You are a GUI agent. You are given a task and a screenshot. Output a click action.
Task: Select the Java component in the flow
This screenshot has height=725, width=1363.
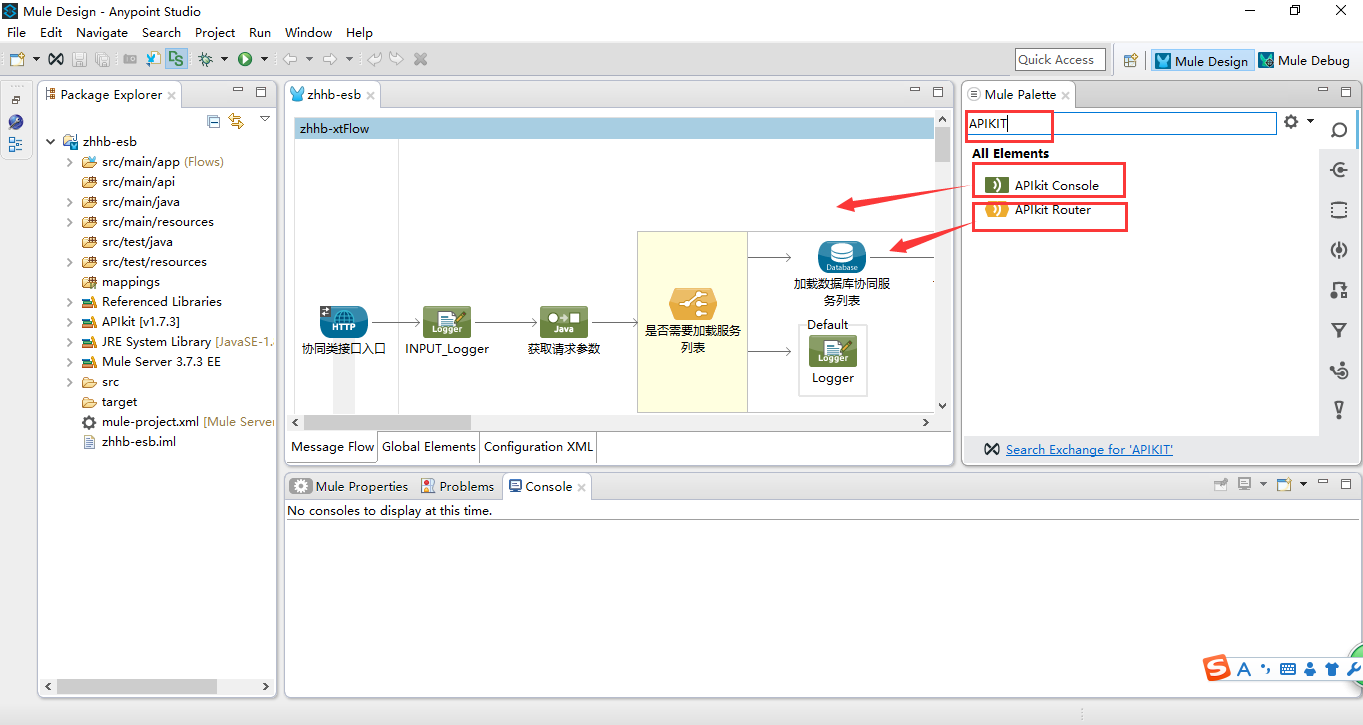tap(564, 322)
